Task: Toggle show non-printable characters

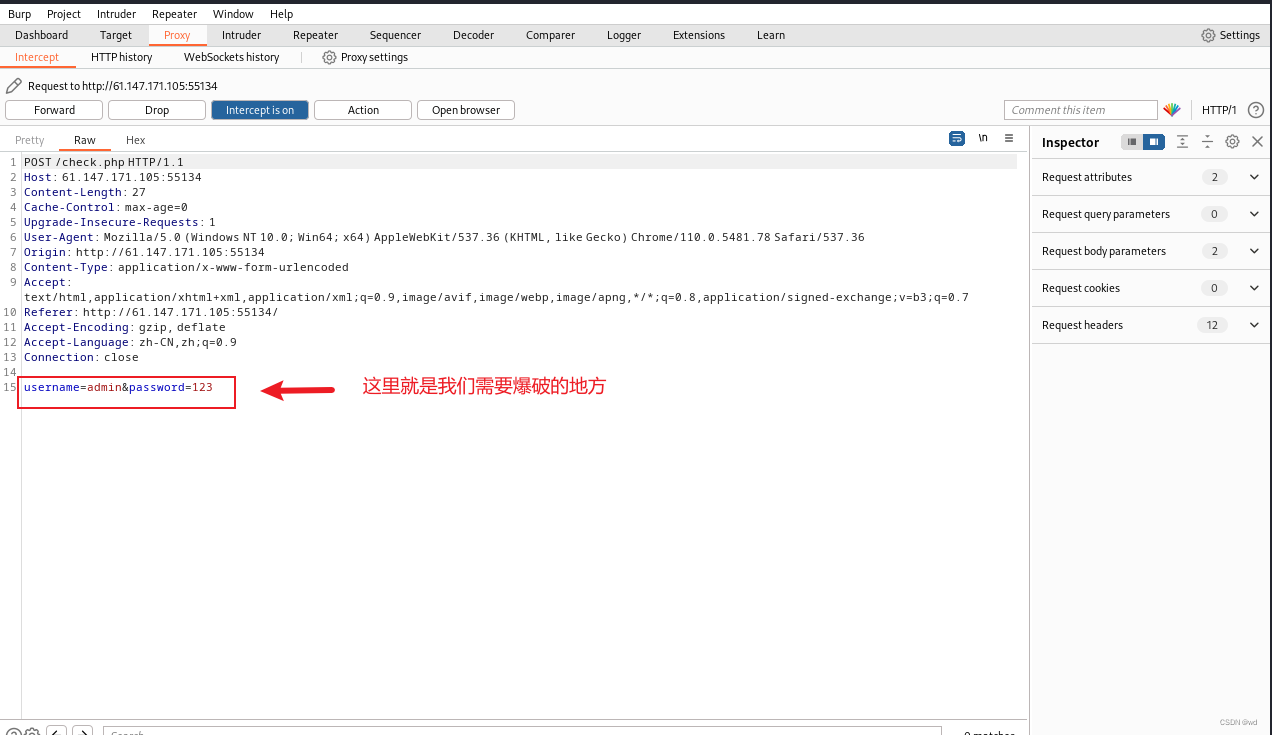Action: [x=983, y=139]
